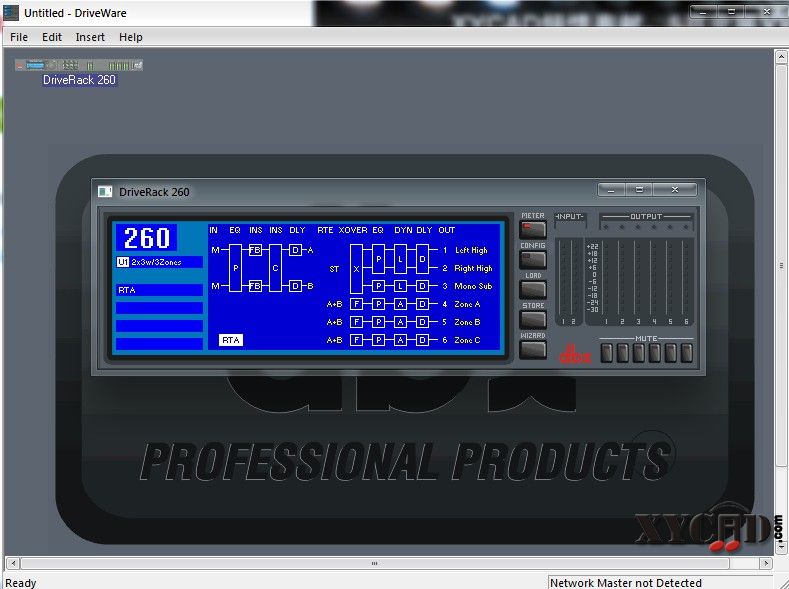
Task: Open the Zone A AGC A block
Action: pos(400,304)
